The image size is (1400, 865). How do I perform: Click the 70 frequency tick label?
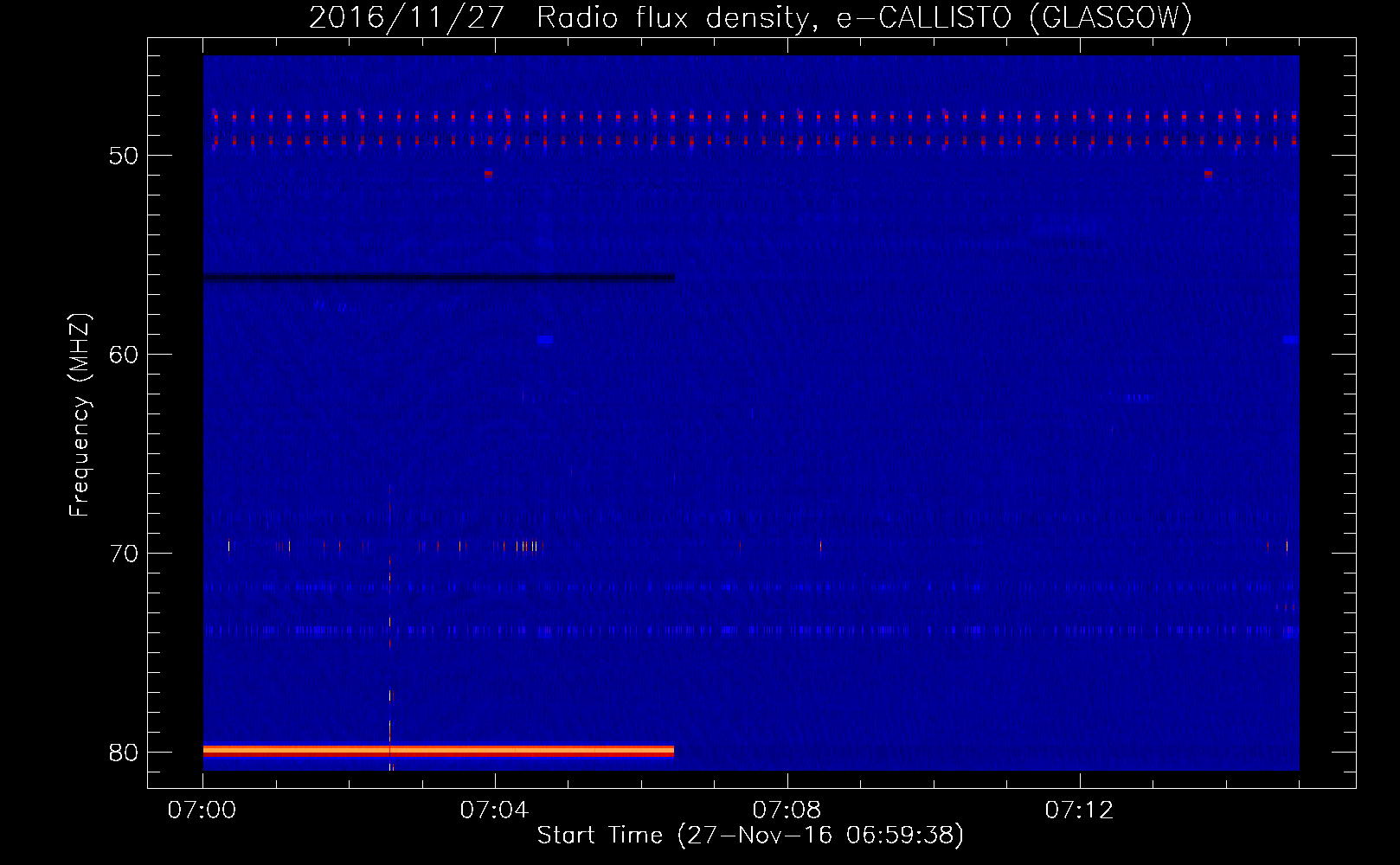click(x=124, y=554)
